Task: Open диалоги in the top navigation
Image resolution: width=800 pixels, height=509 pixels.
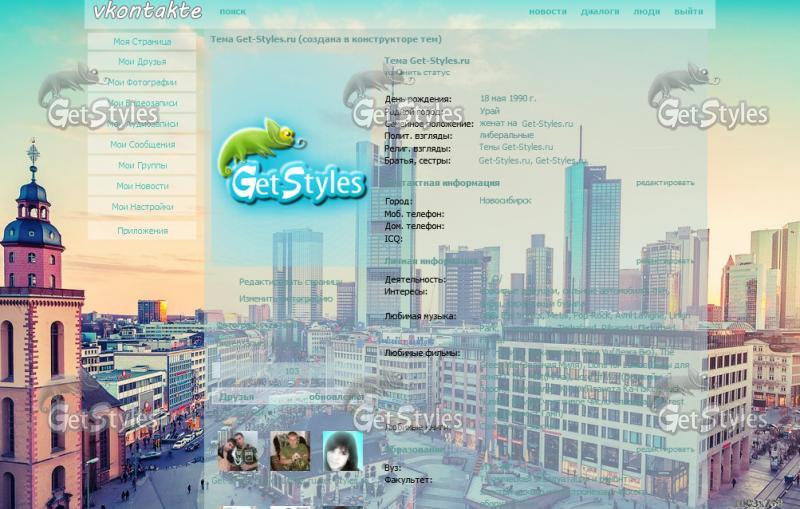Action: pos(600,11)
